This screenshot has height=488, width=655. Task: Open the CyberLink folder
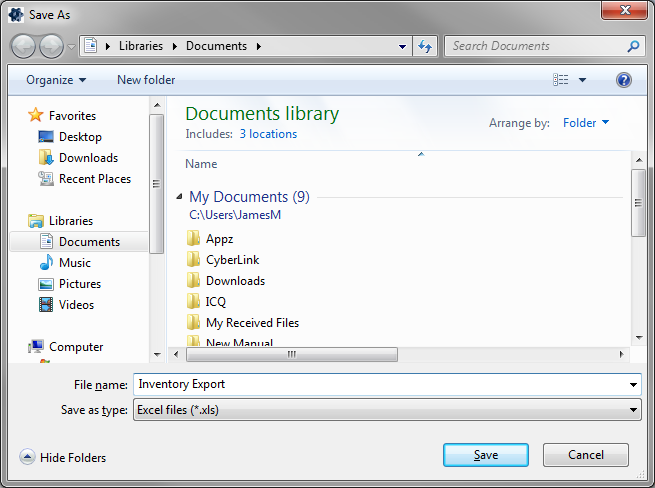(x=232, y=260)
